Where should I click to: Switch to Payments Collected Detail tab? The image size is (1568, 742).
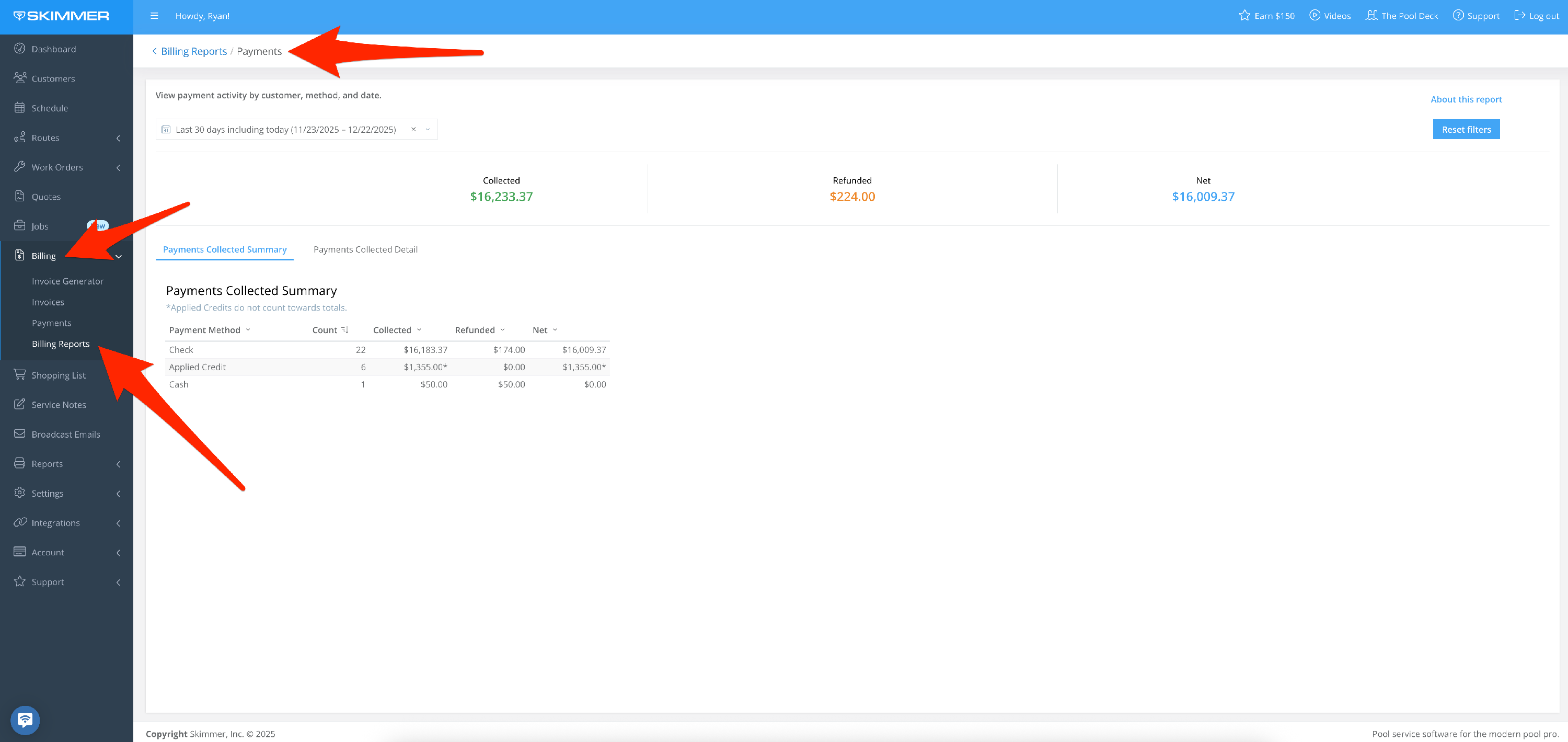coord(365,249)
